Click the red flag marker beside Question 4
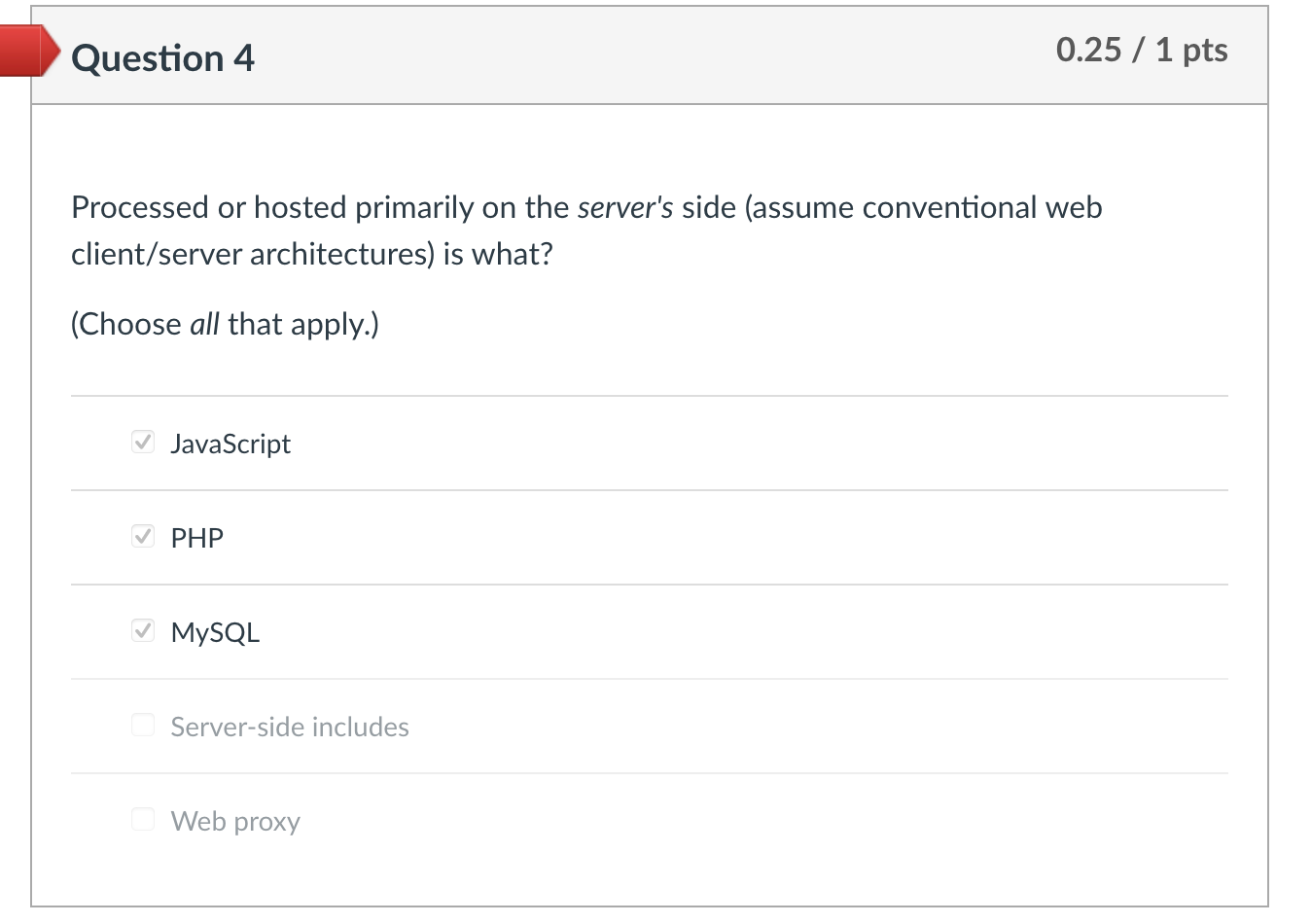The height and width of the screenshot is (924, 1311). coord(24,51)
